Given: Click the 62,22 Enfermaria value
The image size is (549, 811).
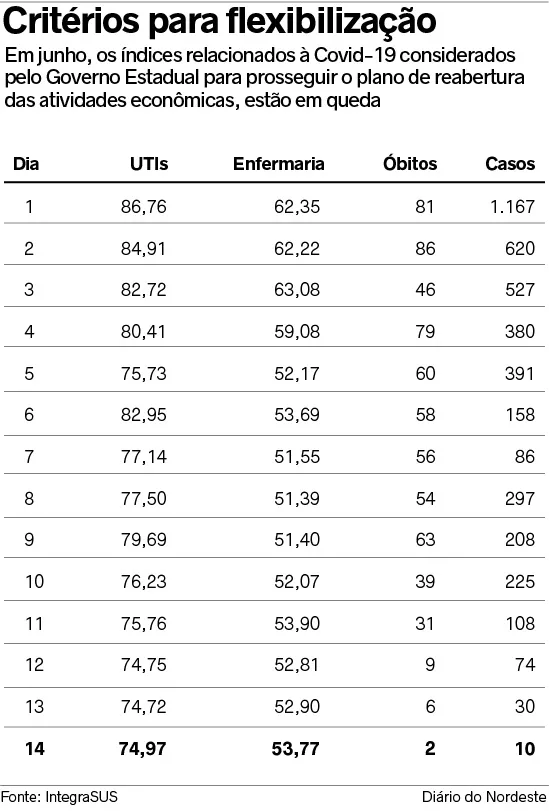Looking at the screenshot, I should pyautogui.click(x=296, y=248).
